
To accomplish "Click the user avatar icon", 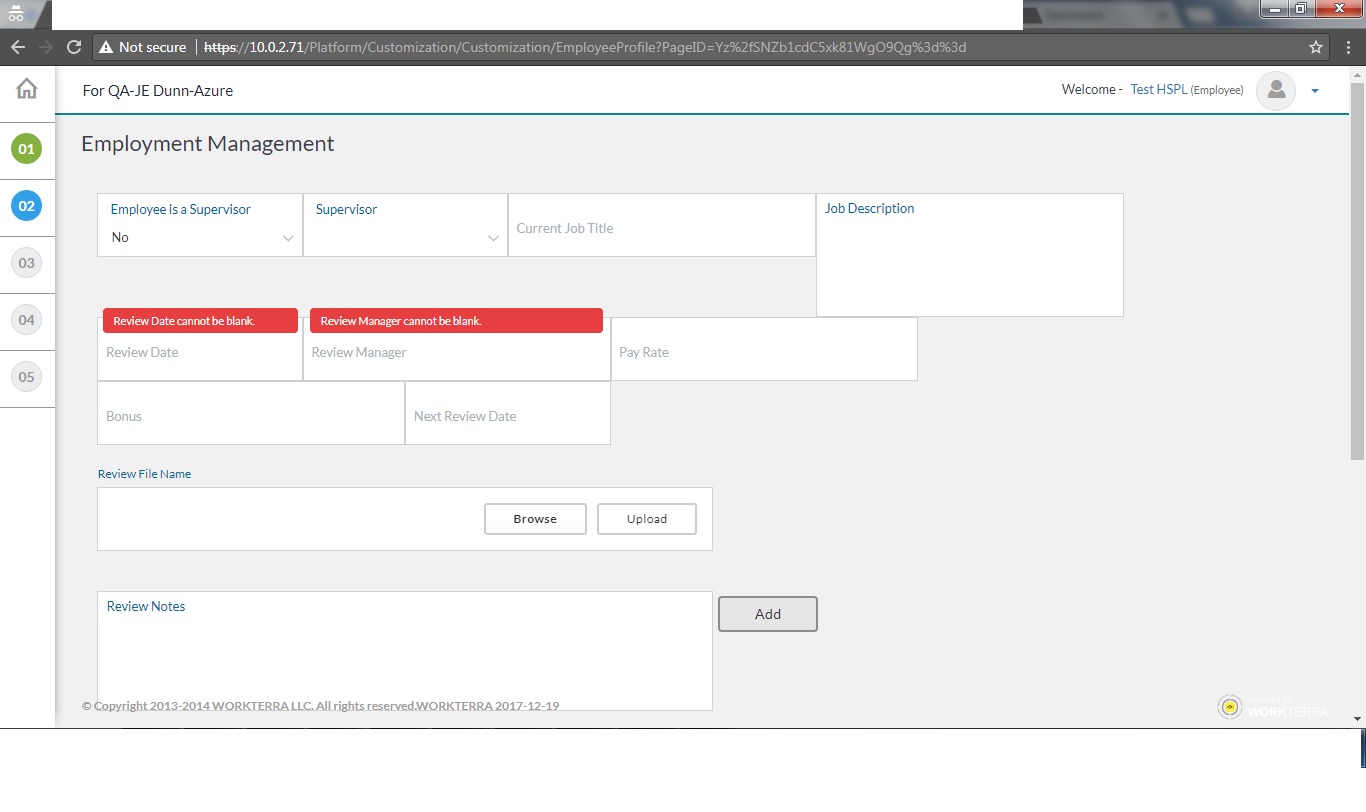I will tap(1276, 90).
